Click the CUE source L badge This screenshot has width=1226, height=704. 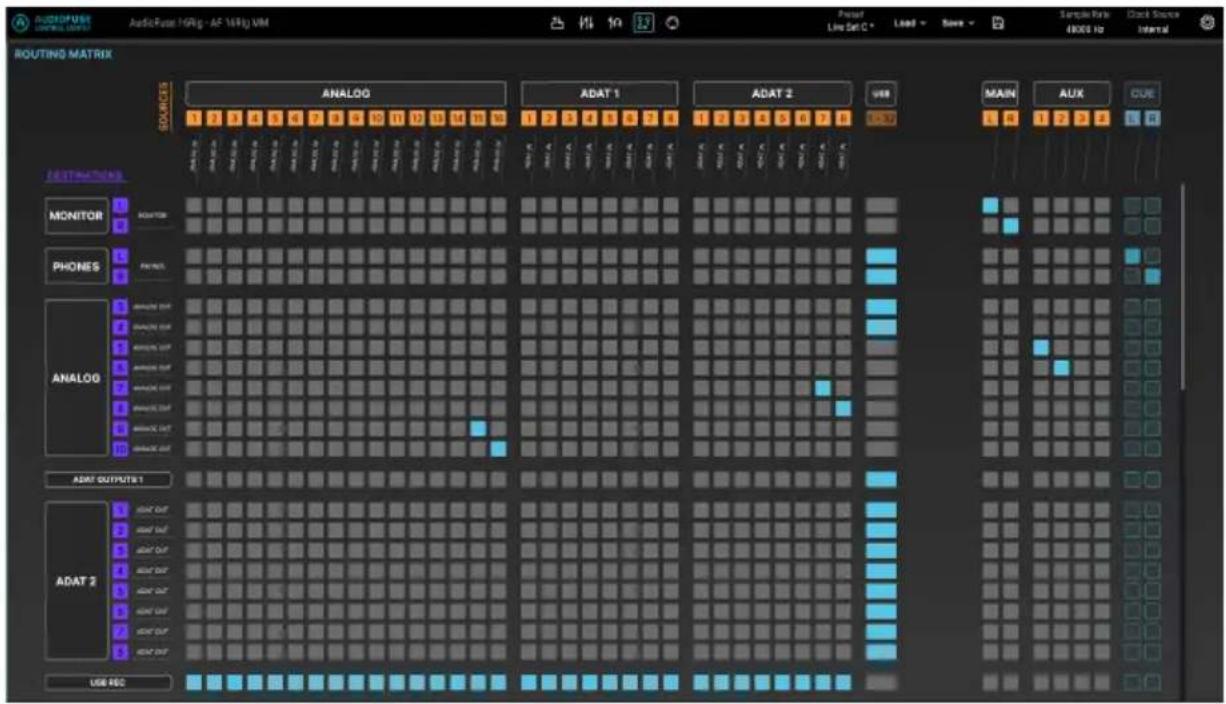(1133, 119)
